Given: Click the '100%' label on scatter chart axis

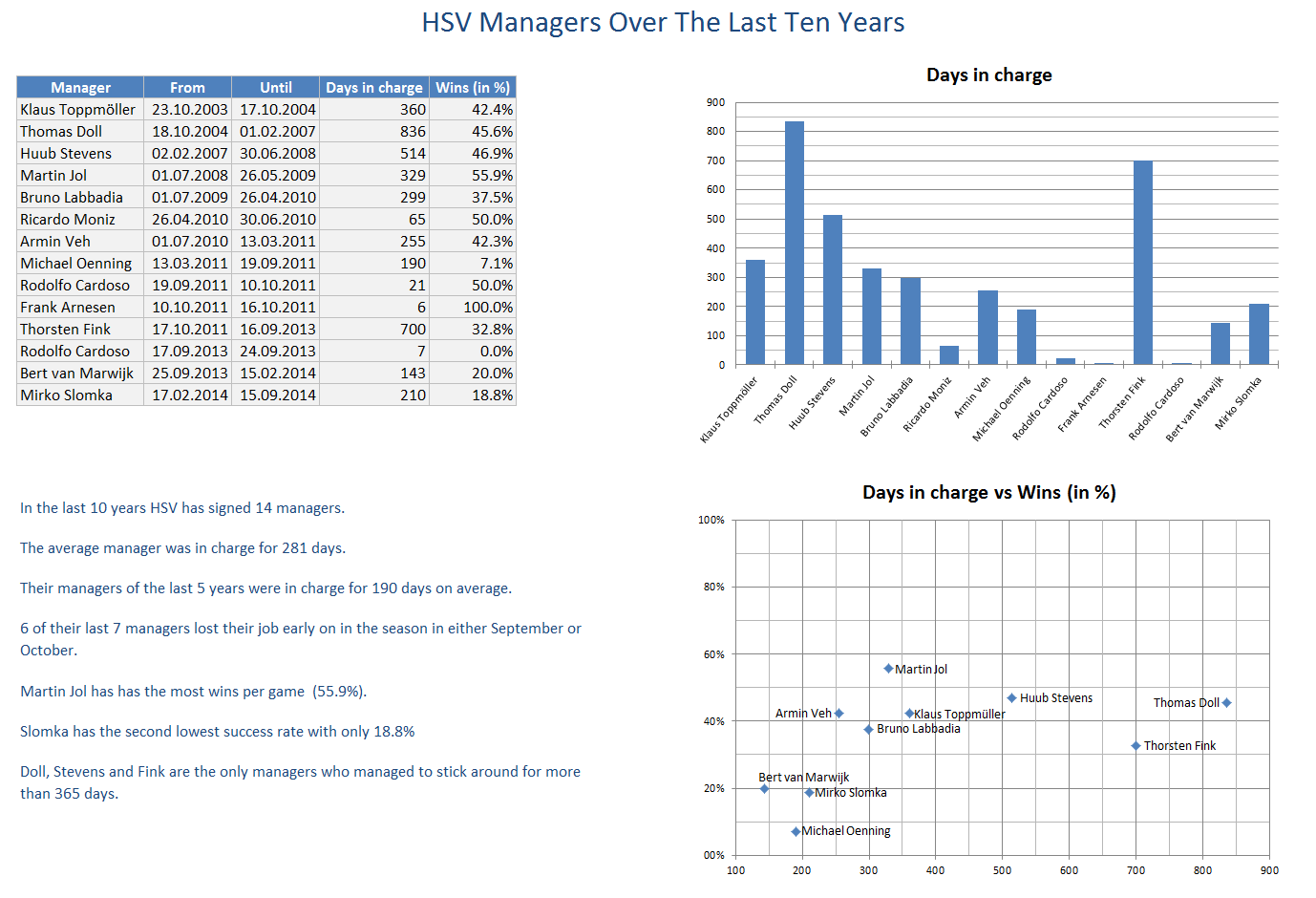Looking at the screenshot, I should point(711,520).
